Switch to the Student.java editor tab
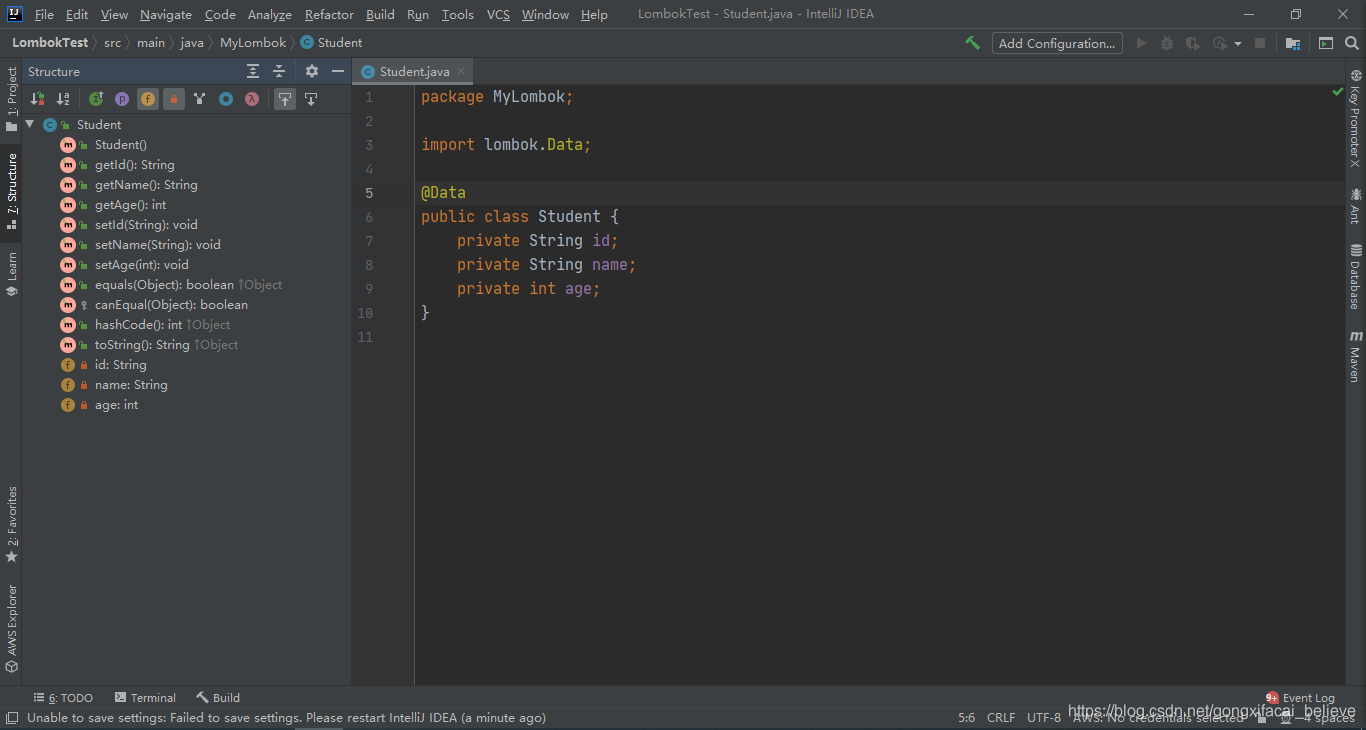Screen dimensions: 1366x730 [x=414, y=72]
